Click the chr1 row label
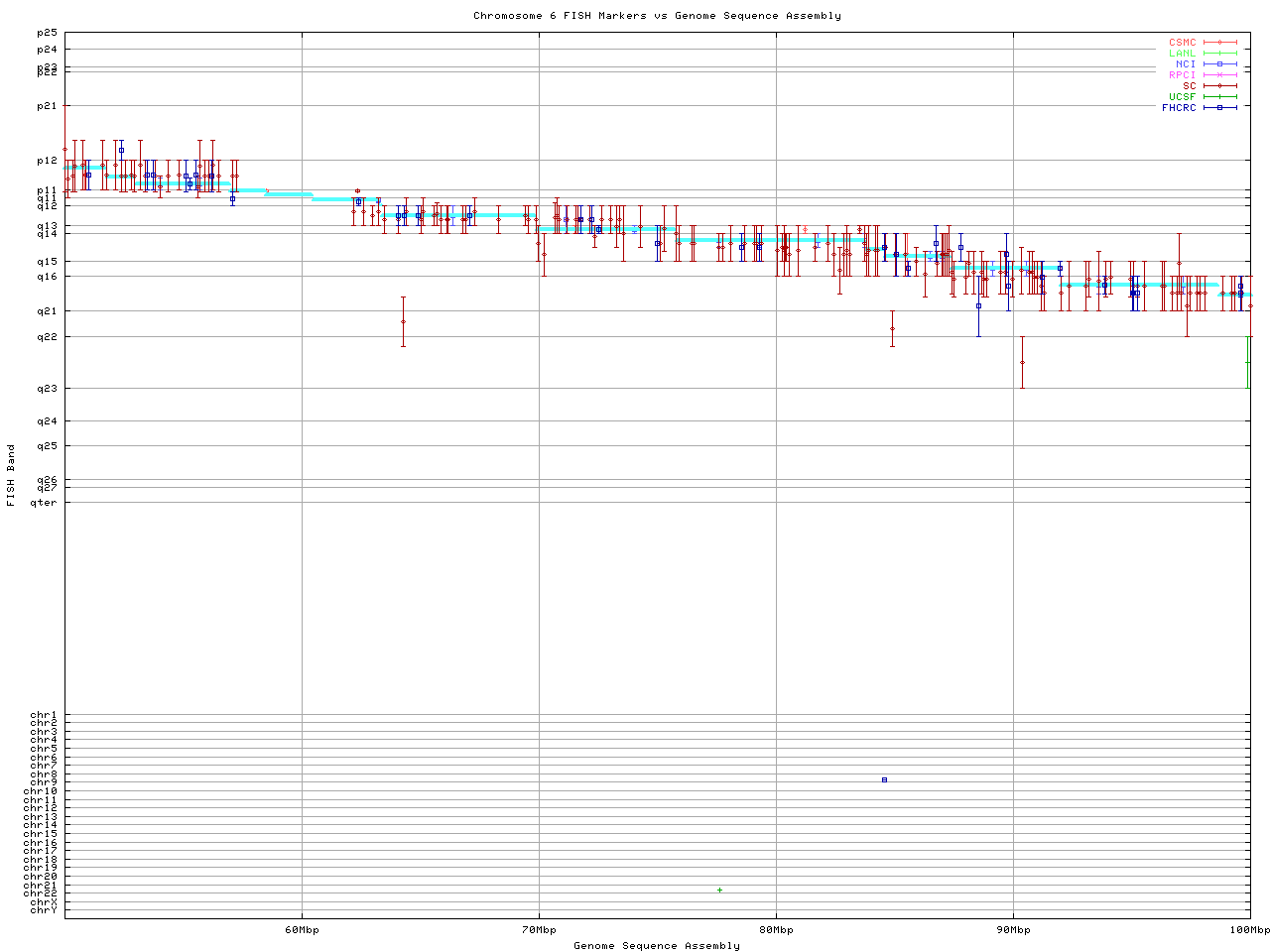The height and width of the screenshot is (952, 1270). click(44, 715)
